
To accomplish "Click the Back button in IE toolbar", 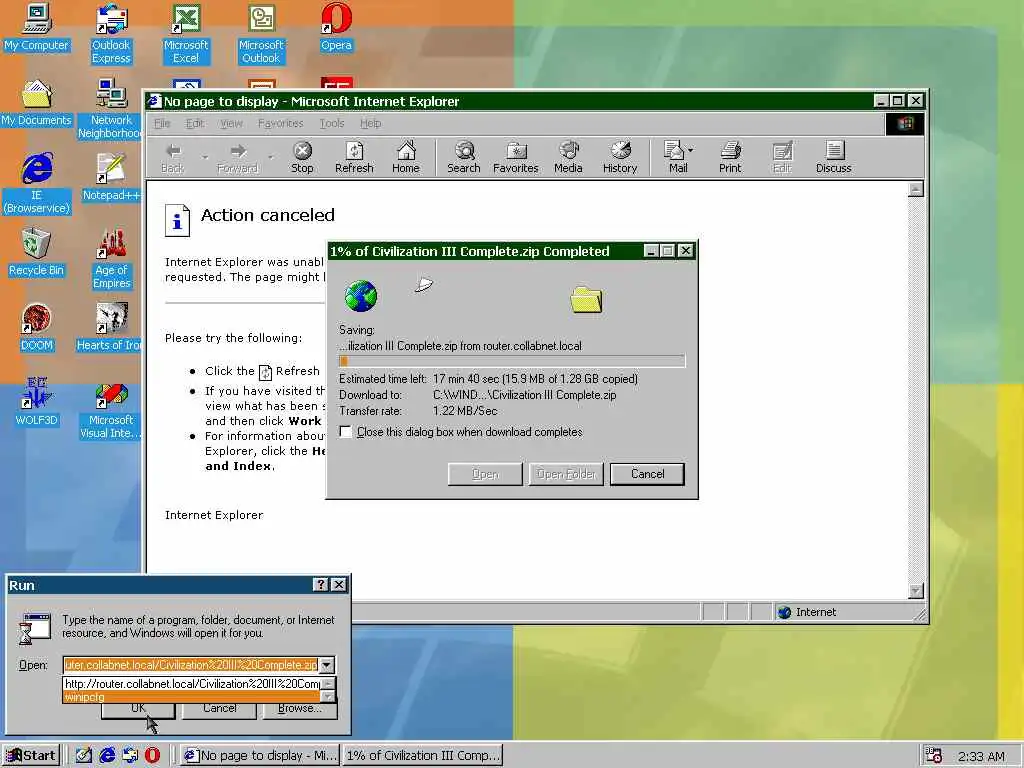I will click(173, 157).
